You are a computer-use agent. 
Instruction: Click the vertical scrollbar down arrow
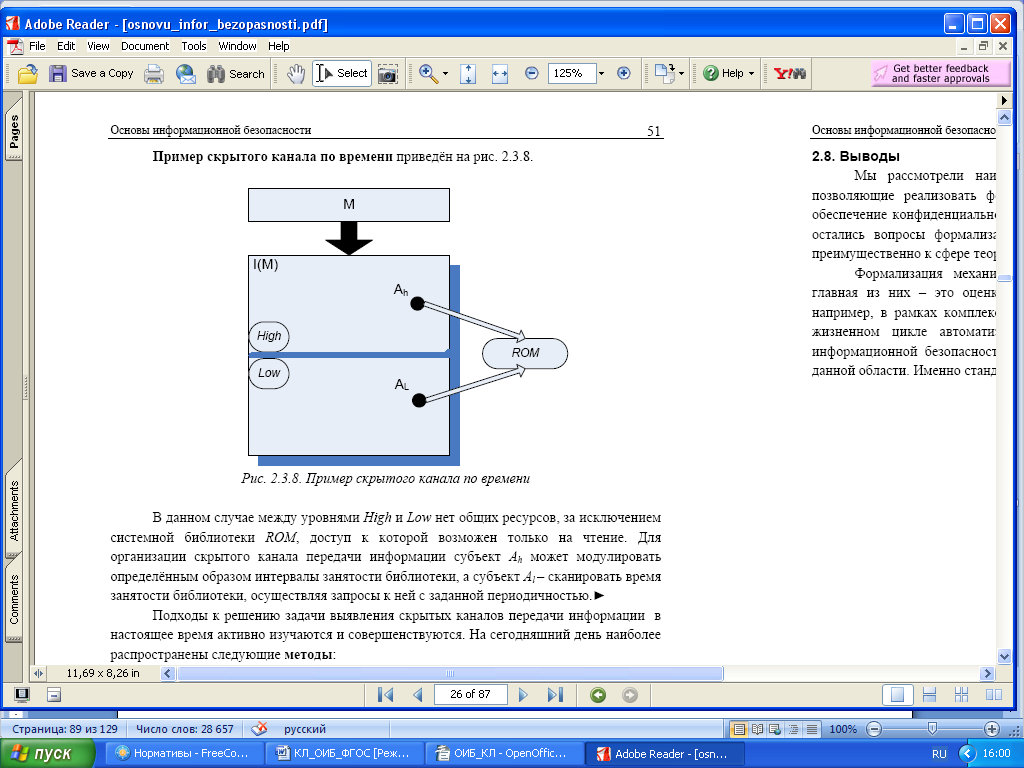pos(1004,656)
